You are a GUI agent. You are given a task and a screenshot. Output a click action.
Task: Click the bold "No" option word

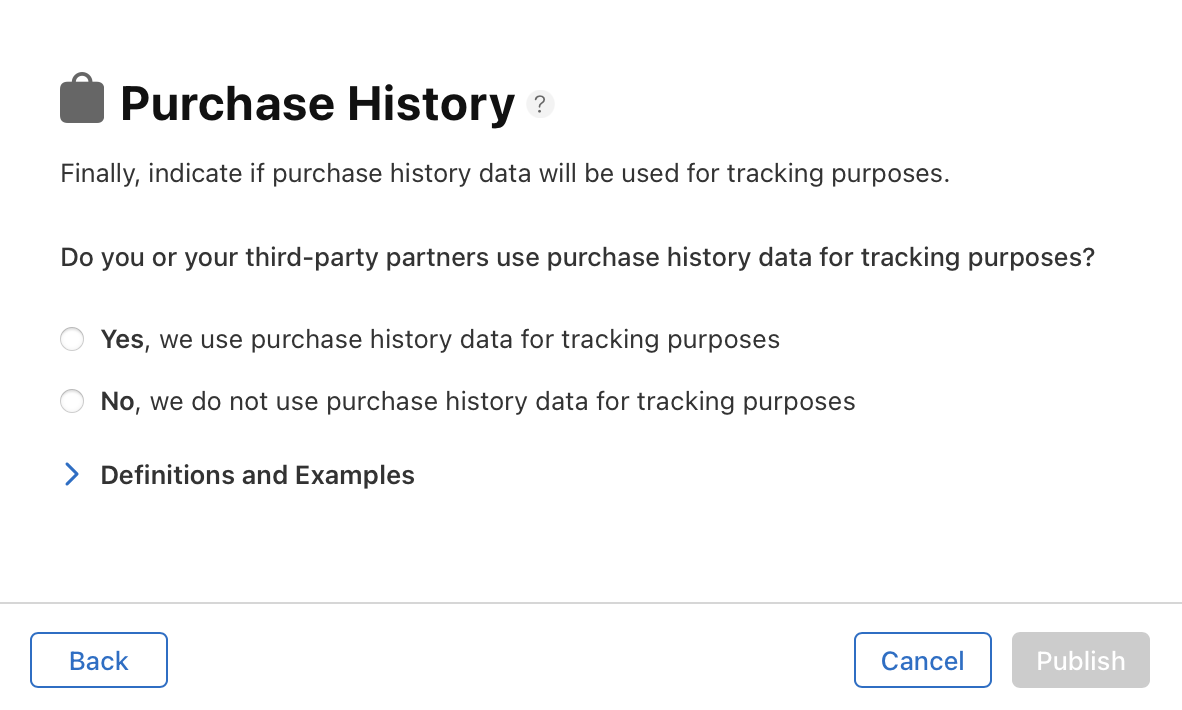pyautogui.click(x=117, y=402)
